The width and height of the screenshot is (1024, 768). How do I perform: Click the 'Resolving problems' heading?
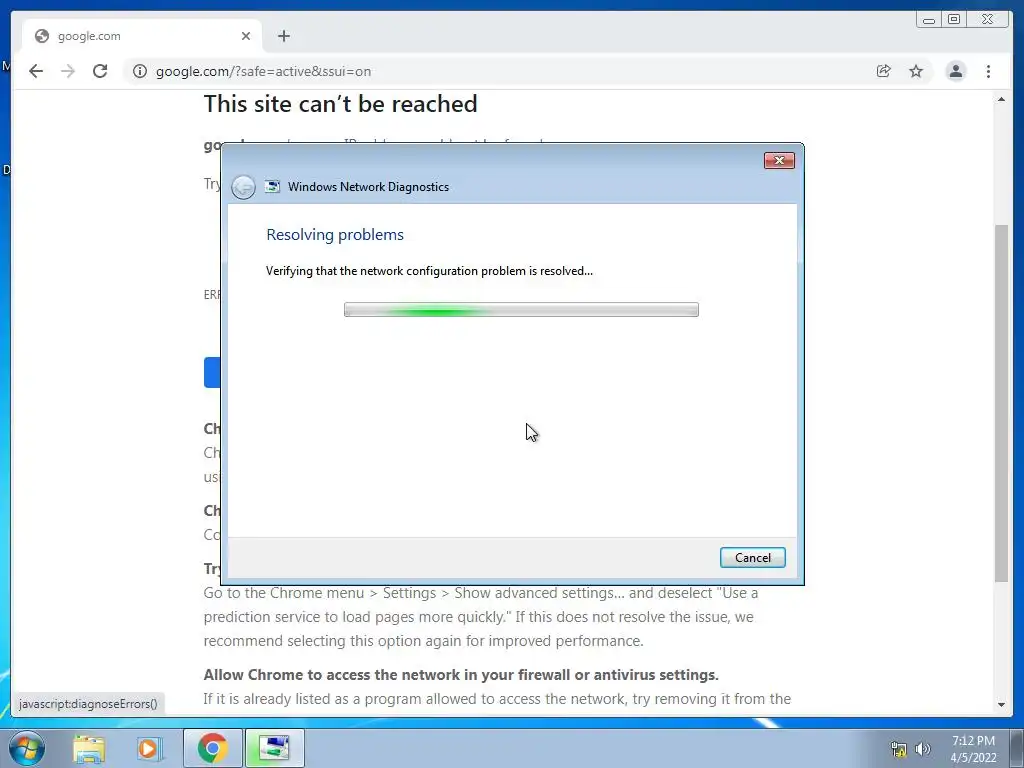(335, 234)
